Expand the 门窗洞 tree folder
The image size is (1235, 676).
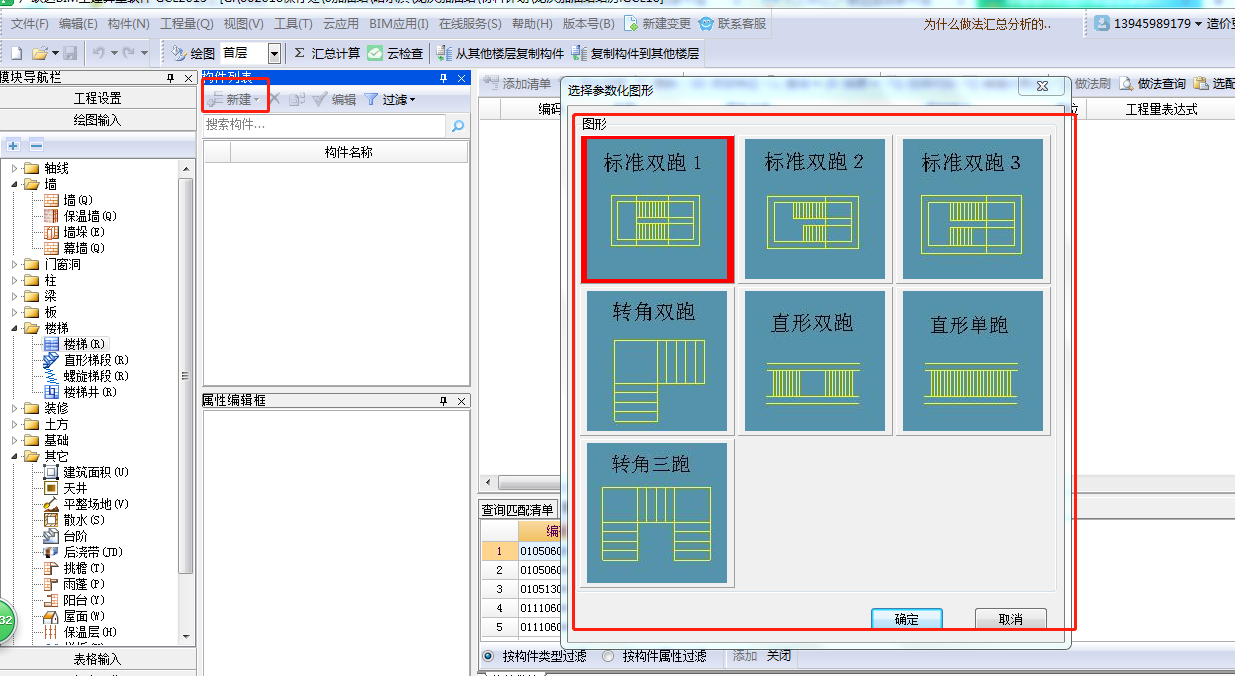[x=15, y=265]
